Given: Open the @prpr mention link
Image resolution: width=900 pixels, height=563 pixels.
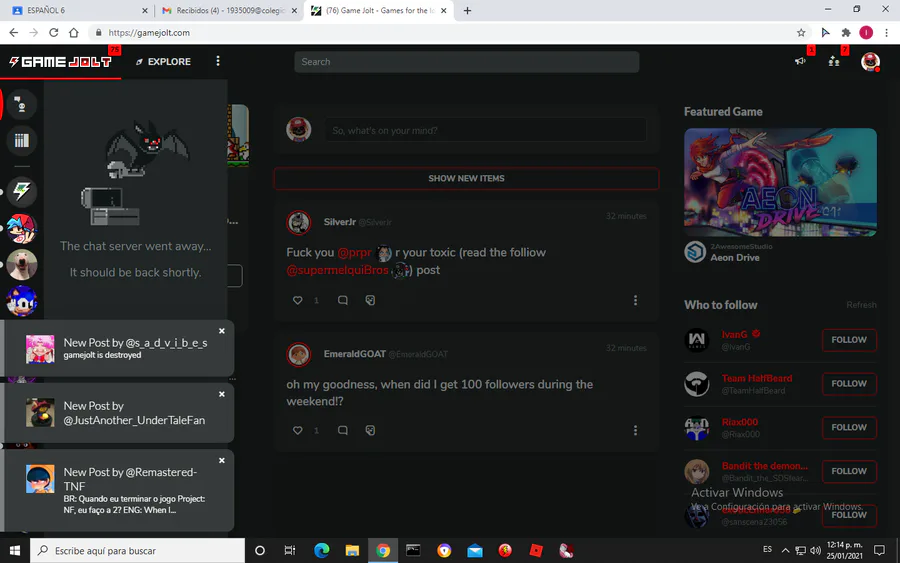Looking at the screenshot, I should point(354,253).
